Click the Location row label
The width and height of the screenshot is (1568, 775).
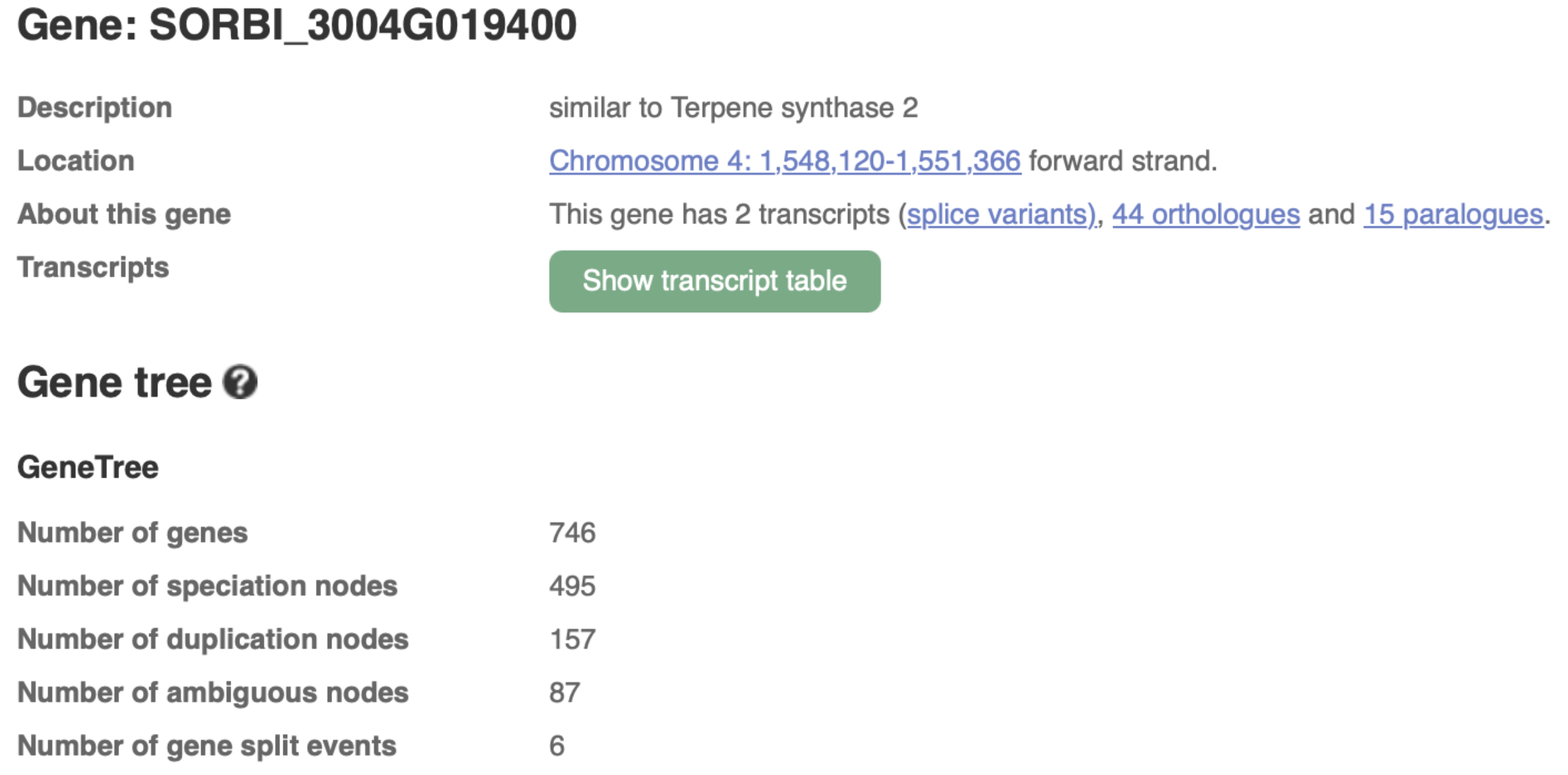(76, 161)
